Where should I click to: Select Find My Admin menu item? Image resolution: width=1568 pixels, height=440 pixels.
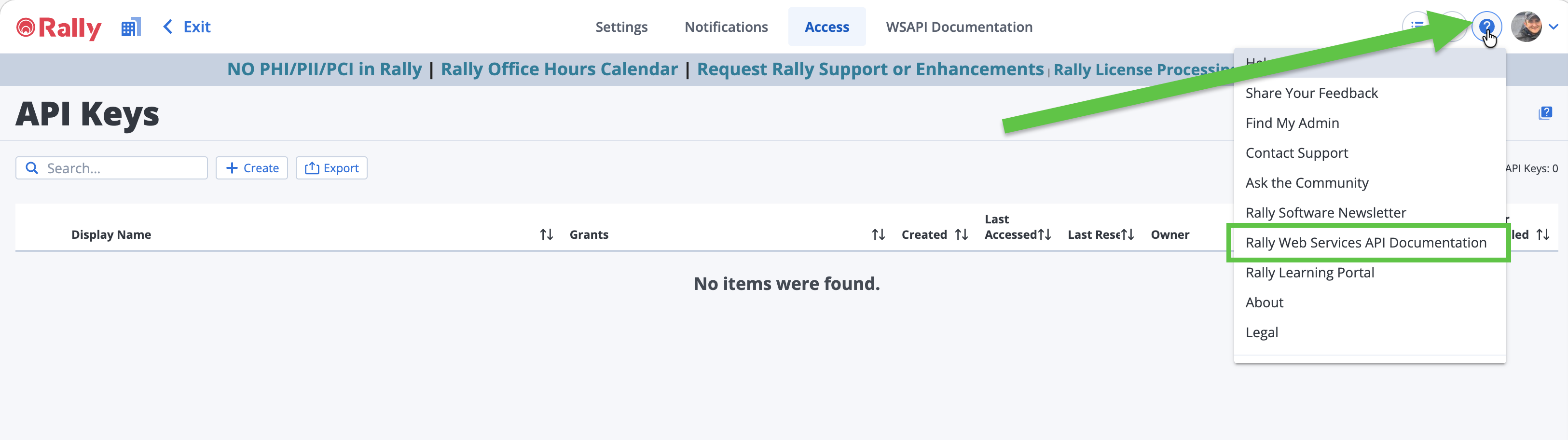pos(1370,123)
